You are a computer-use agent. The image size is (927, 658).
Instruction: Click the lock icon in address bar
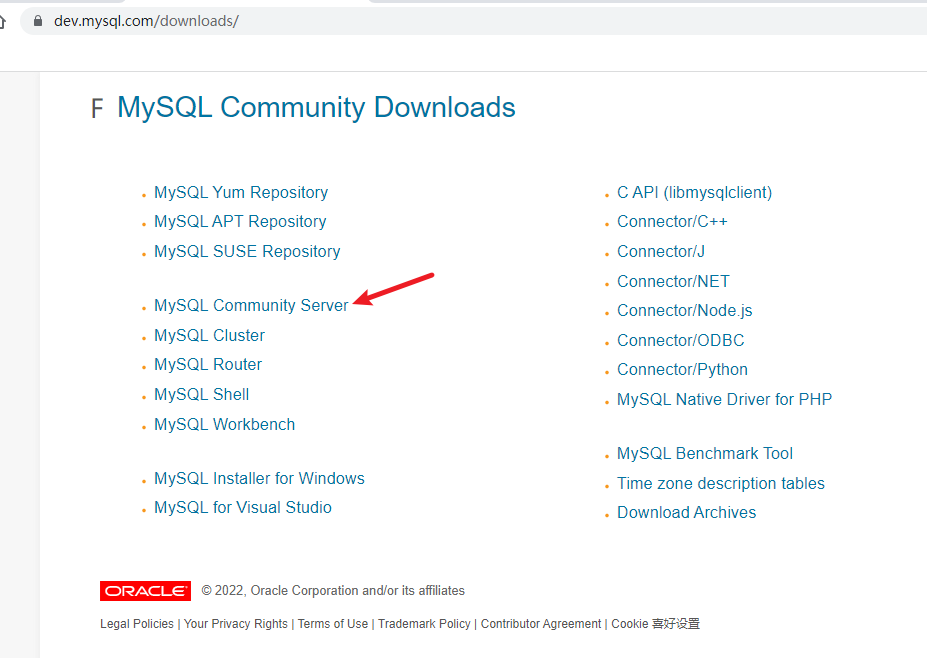coord(38,21)
